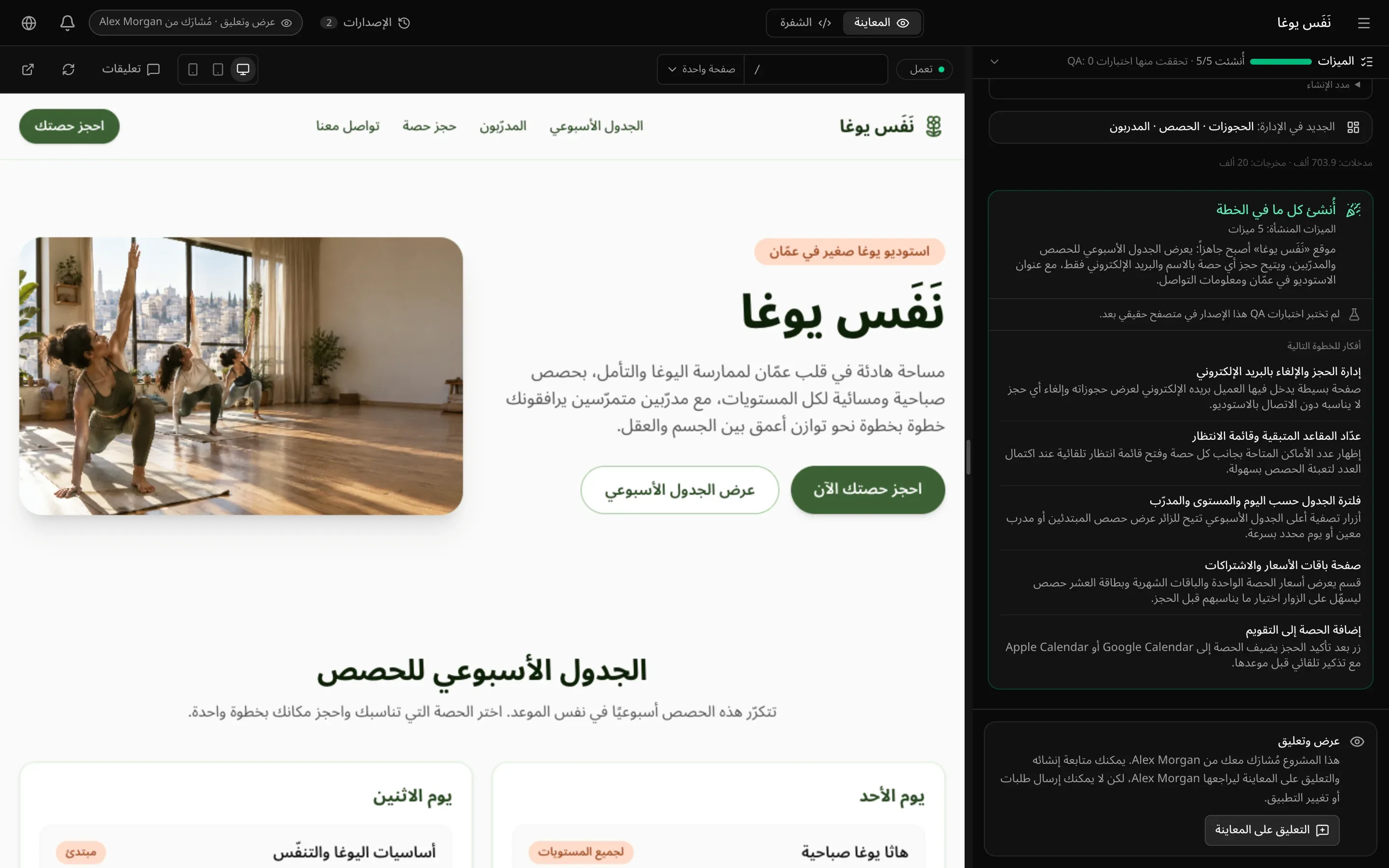This screenshot has width=1389, height=868.
Task: Open the الإصدارات versions history
Action: (x=366, y=22)
